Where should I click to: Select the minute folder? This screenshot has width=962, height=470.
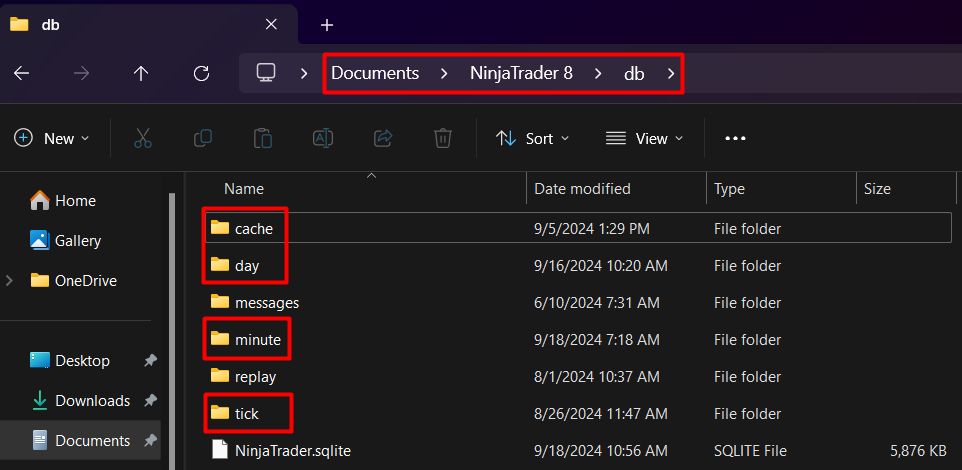[x=257, y=340]
